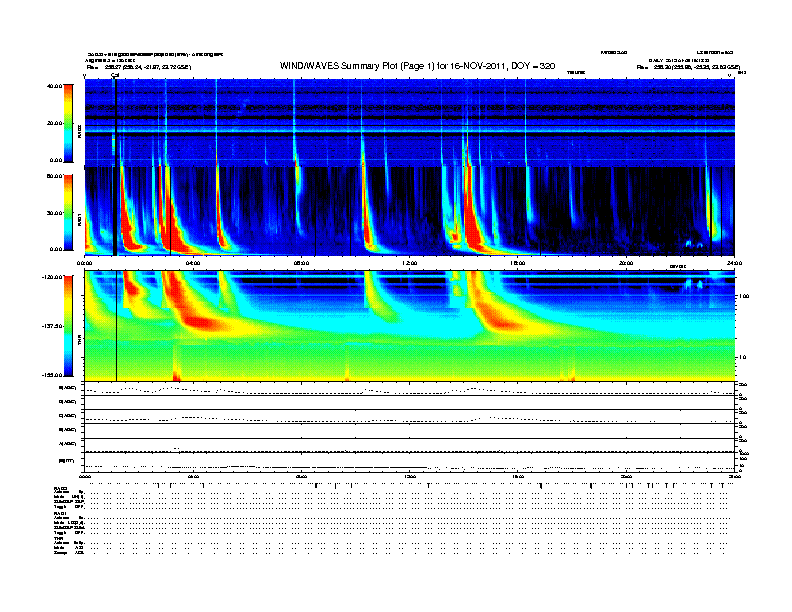This screenshot has width=792, height=612.
Task: Click the RAD2 status block heading
Action: [x=60, y=488]
